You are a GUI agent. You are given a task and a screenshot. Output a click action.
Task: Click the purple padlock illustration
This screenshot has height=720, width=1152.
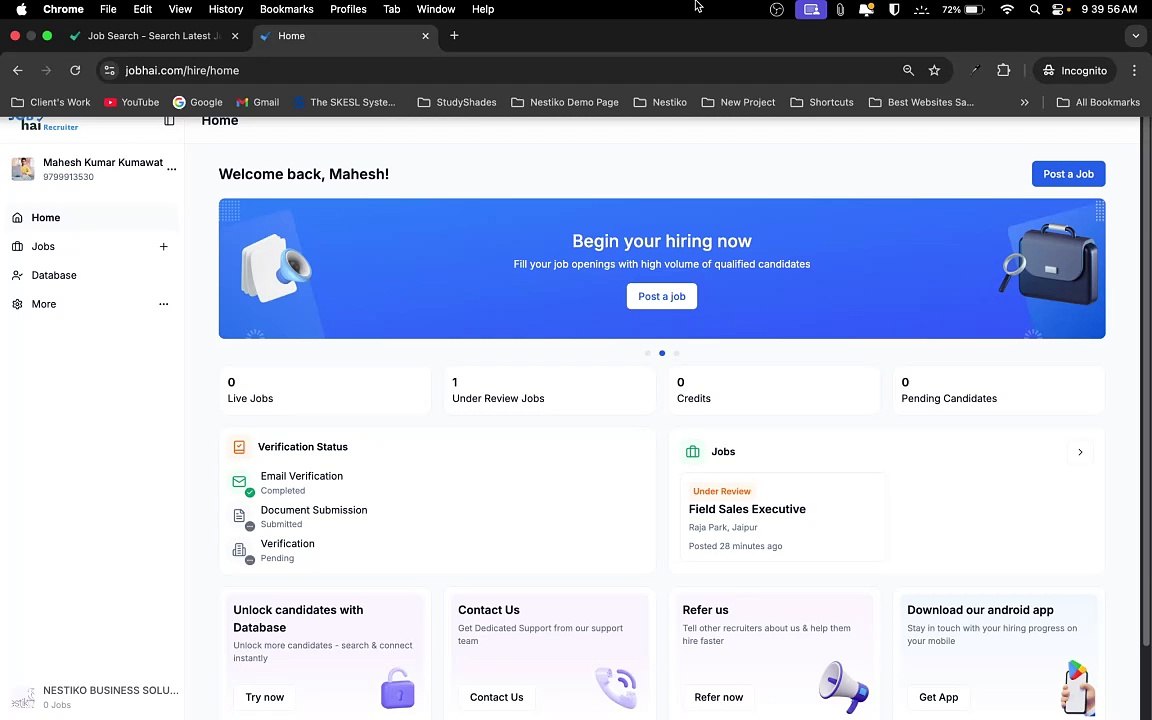[x=397, y=688]
